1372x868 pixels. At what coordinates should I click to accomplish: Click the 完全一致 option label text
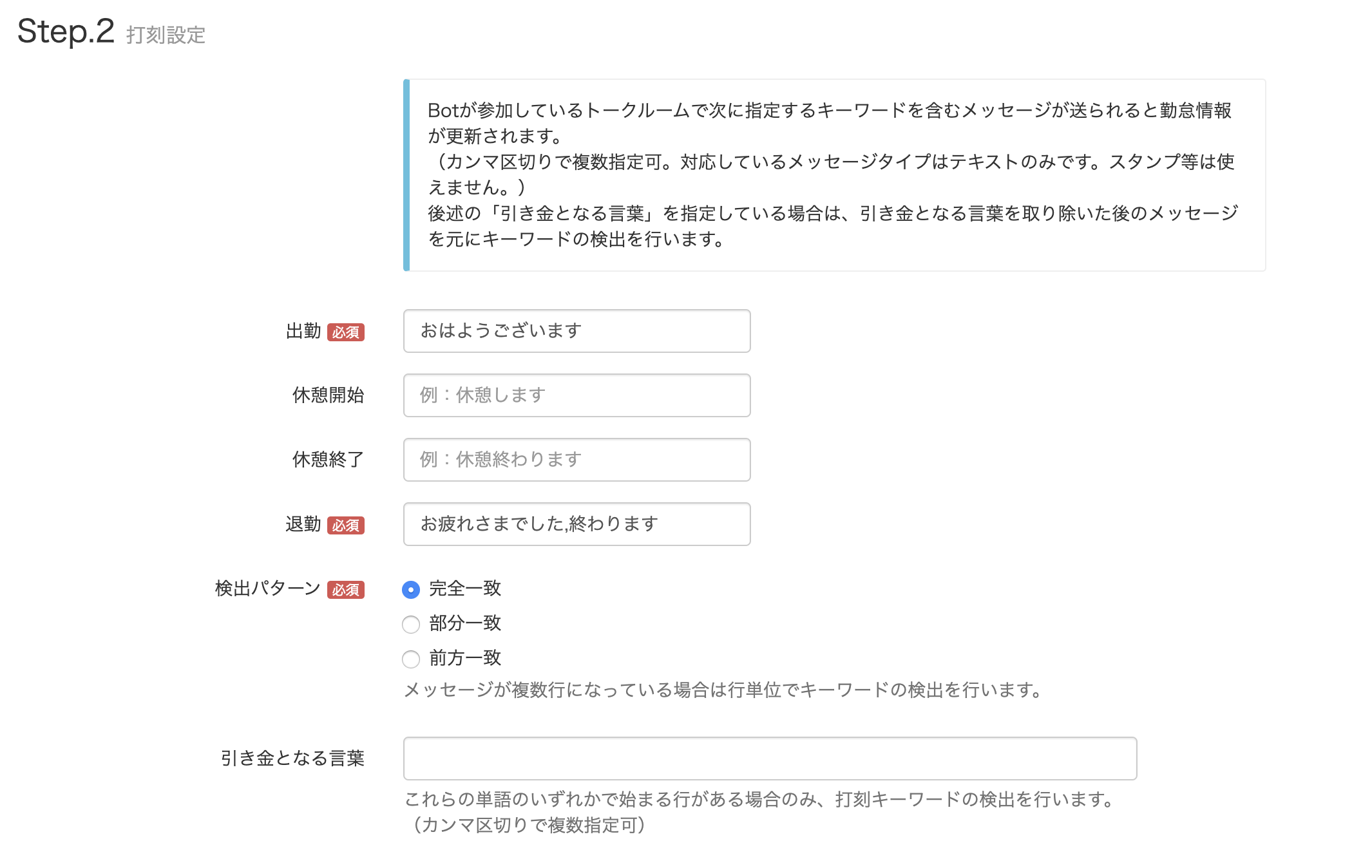[x=465, y=589]
